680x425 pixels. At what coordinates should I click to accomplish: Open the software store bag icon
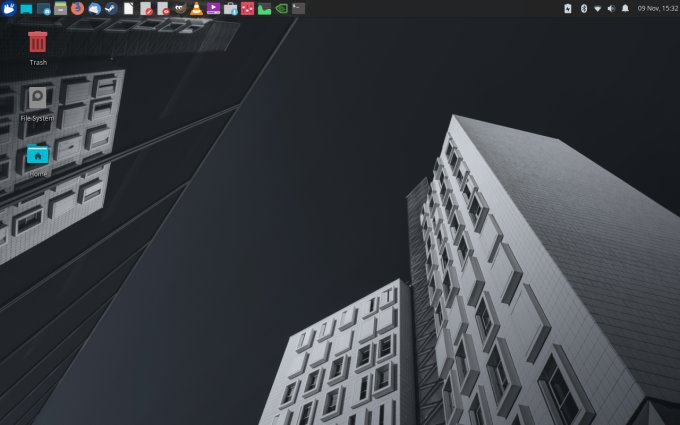pos(230,8)
